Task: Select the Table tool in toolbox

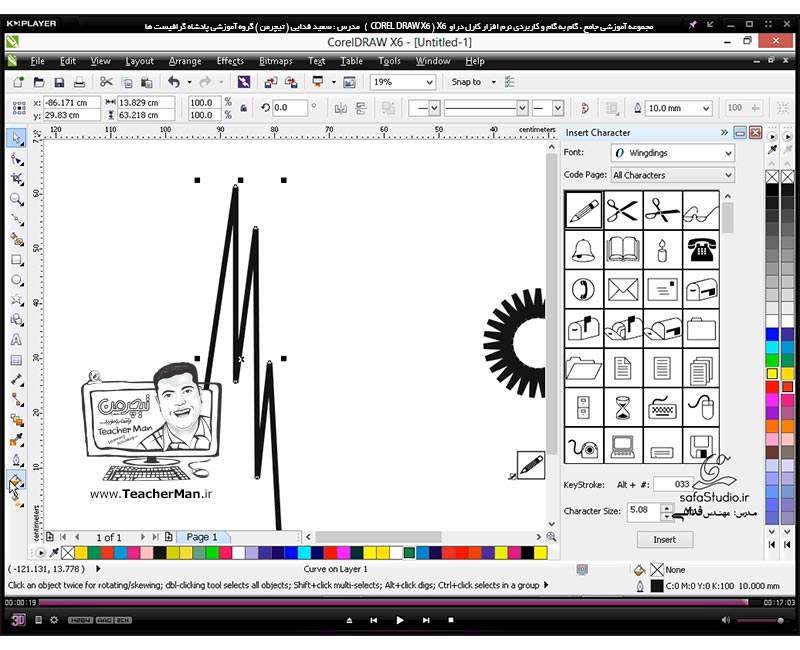Action: (x=16, y=360)
